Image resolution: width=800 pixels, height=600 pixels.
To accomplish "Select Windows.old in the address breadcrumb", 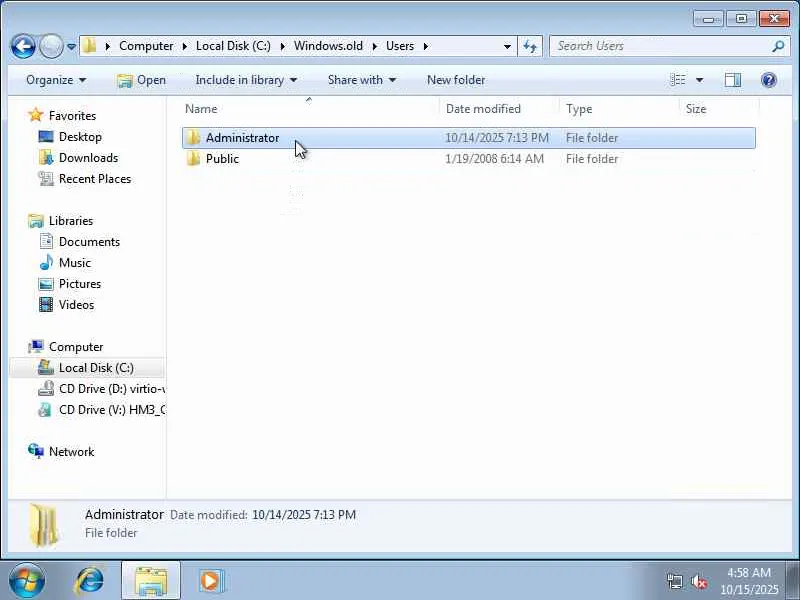I will [328, 46].
